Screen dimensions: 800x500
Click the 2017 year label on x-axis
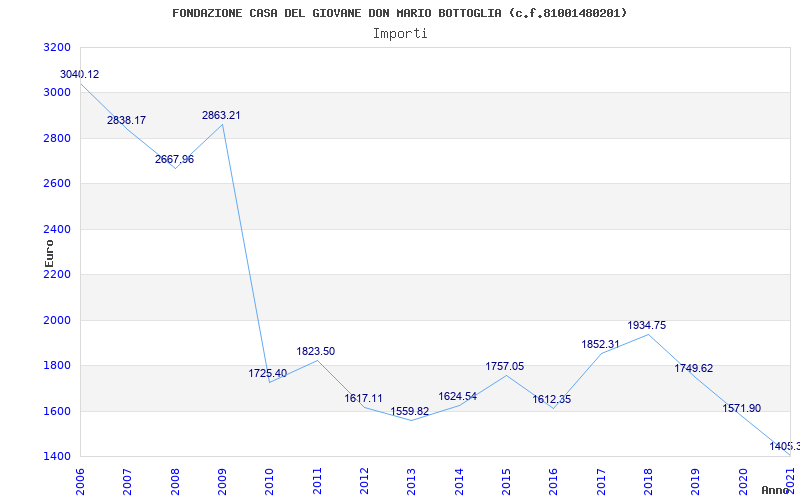(601, 482)
